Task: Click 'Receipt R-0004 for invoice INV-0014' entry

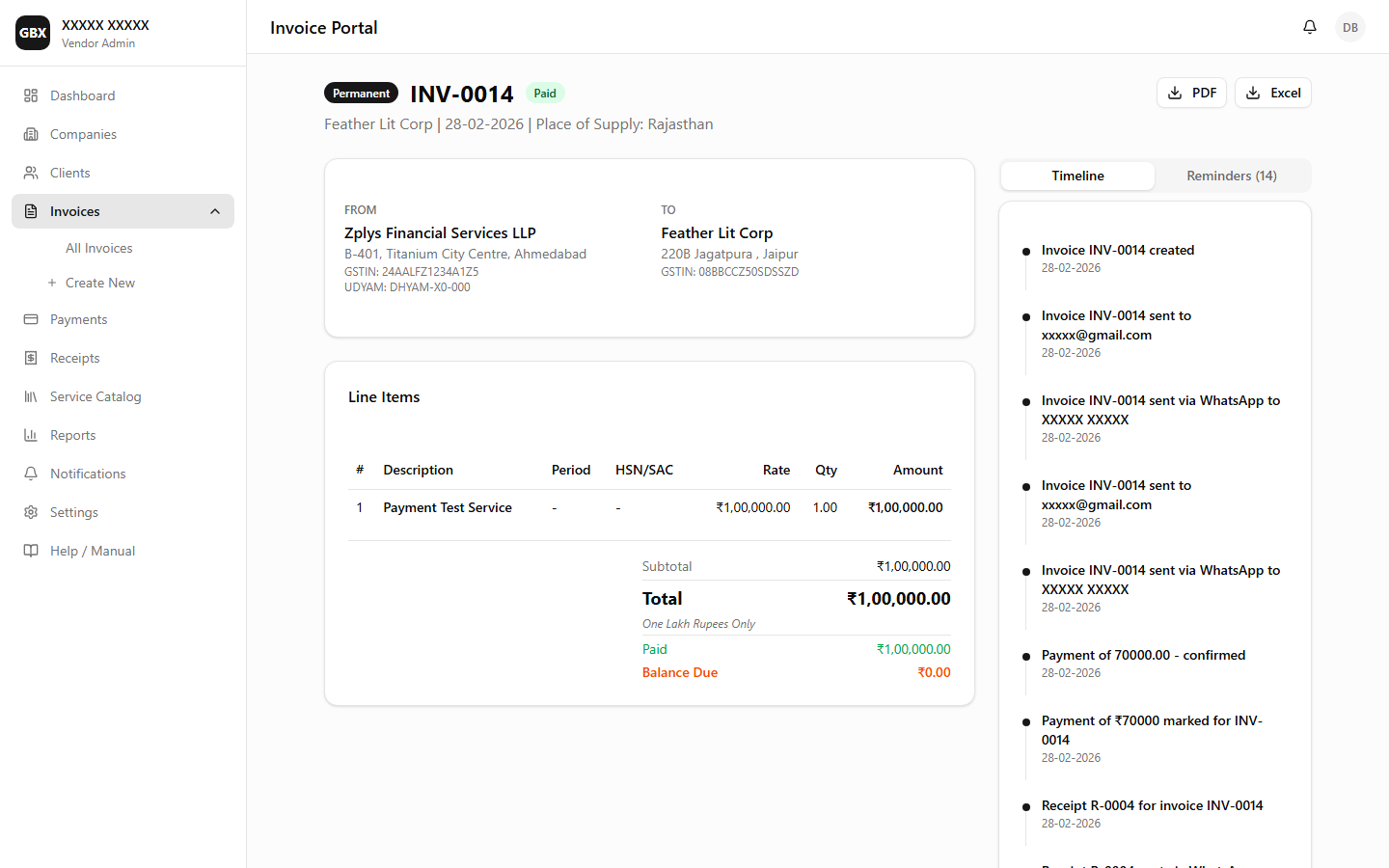Action: point(1152,805)
